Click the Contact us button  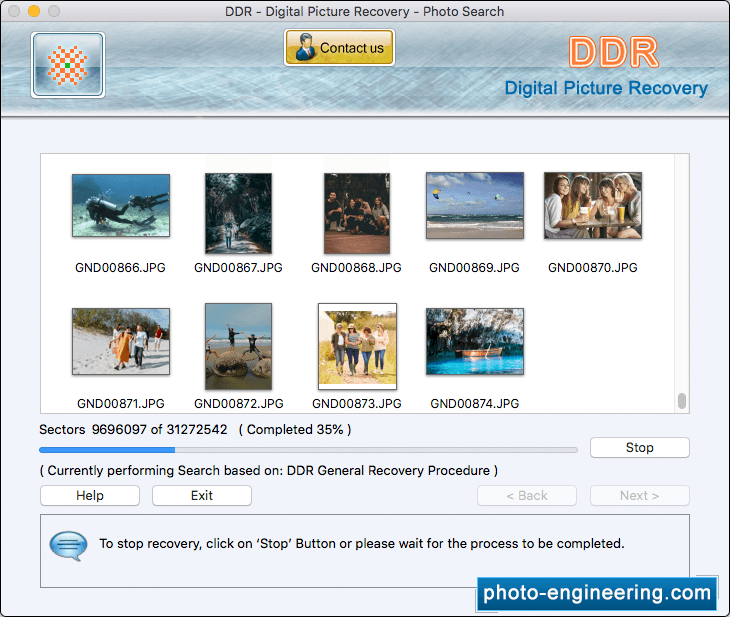(x=339, y=47)
